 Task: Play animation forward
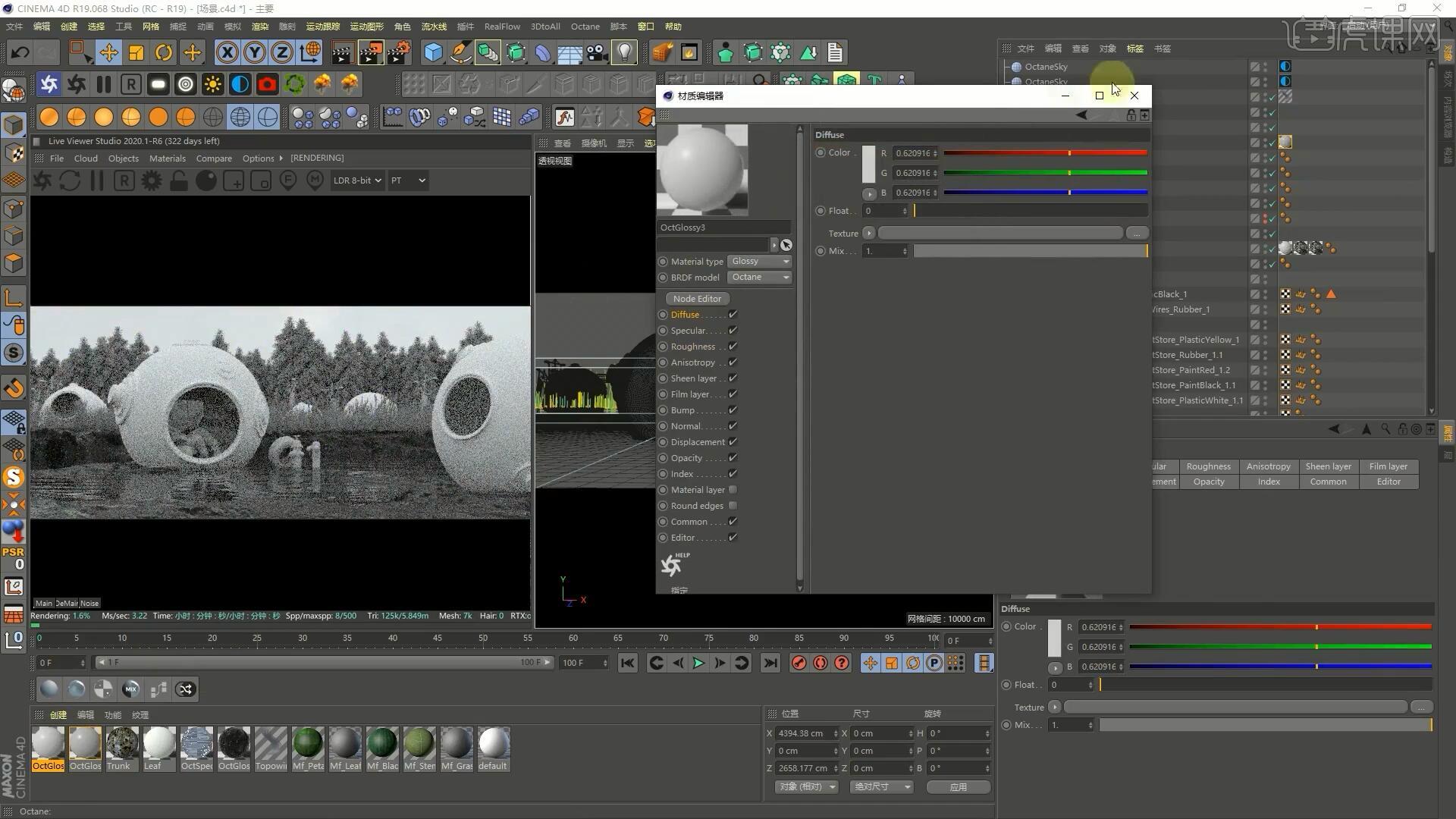point(698,664)
